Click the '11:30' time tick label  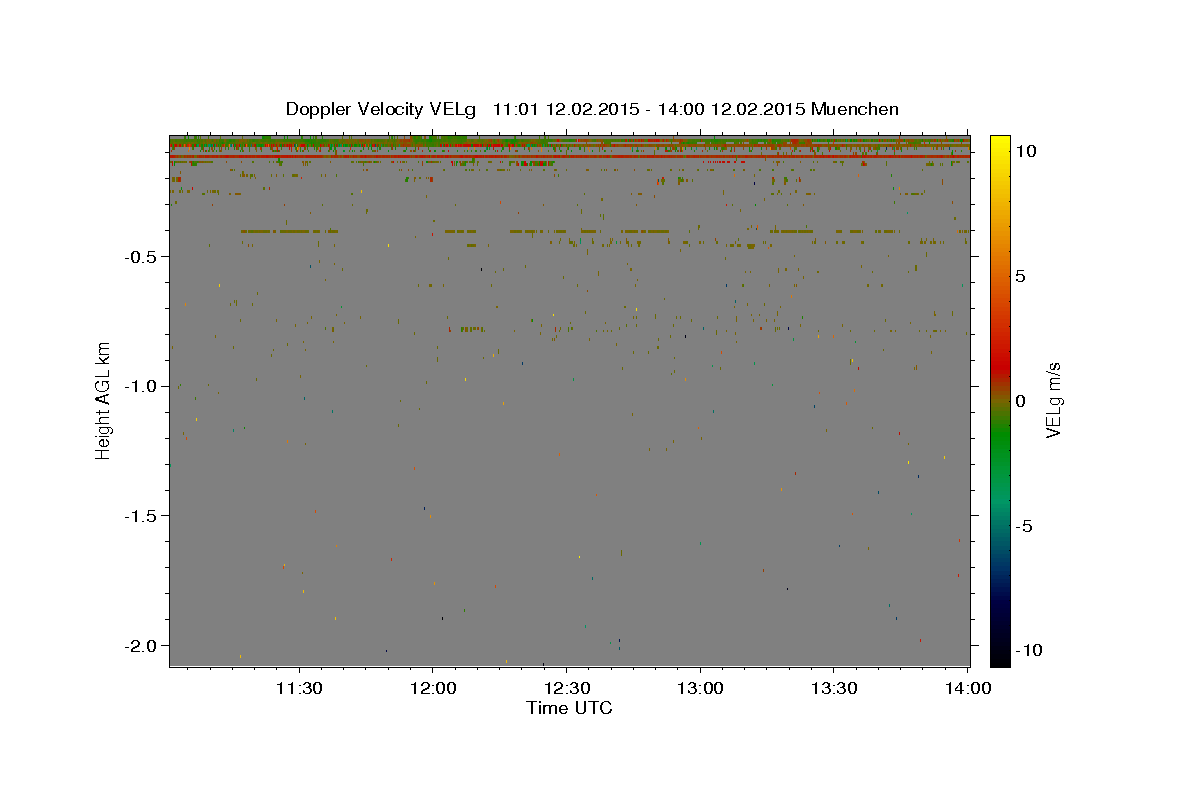[x=299, y=688]
